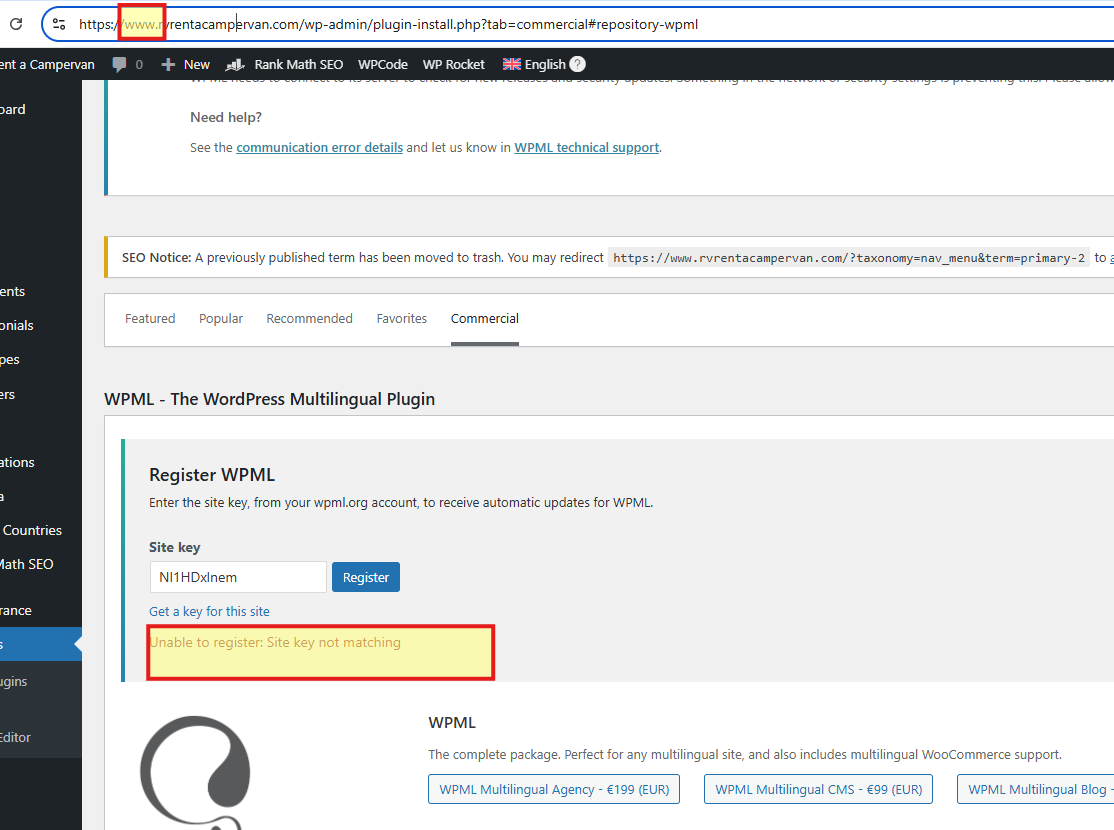Open the Installed Plugins sidebar submenu item
The width and height of the screenshot is (1114, 830).
(13, 681)
